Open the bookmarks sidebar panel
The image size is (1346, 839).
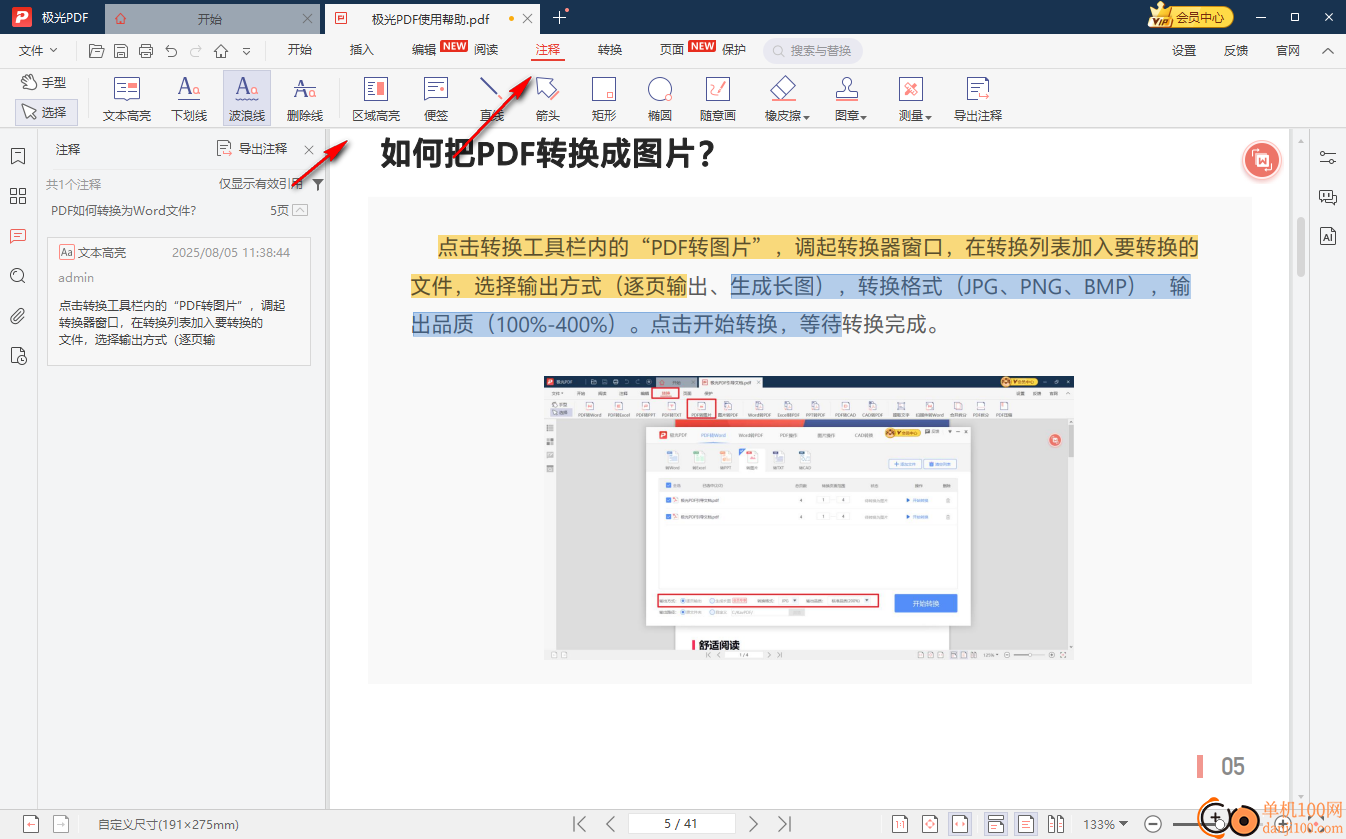pyautogui.click(x=17, y=156)
